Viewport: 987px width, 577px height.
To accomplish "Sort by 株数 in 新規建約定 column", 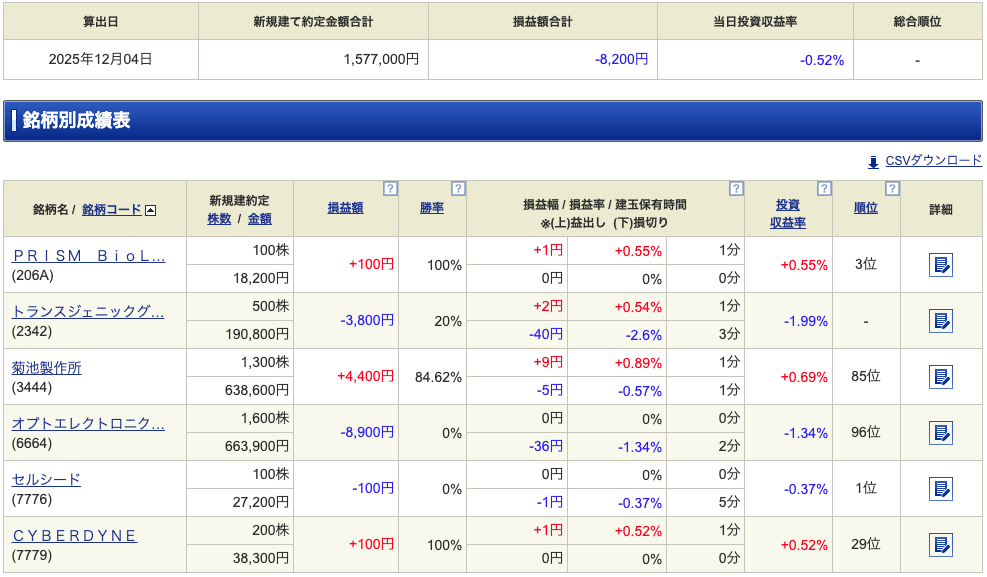I will pos(219,219).
